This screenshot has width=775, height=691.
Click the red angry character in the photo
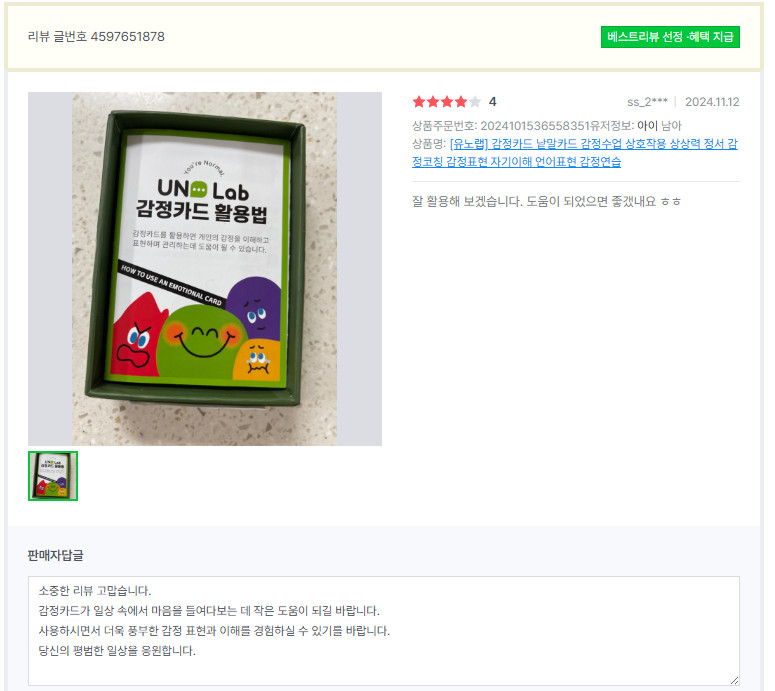[x=135, y=336]
